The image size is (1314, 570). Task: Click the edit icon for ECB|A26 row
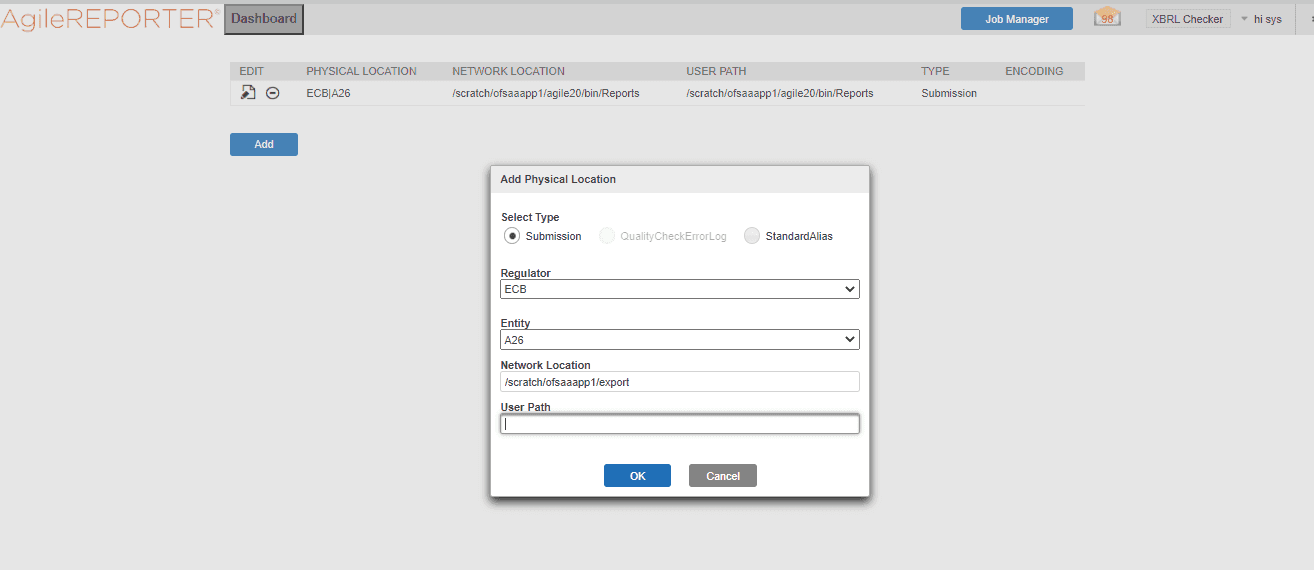[x=248, y=93]
